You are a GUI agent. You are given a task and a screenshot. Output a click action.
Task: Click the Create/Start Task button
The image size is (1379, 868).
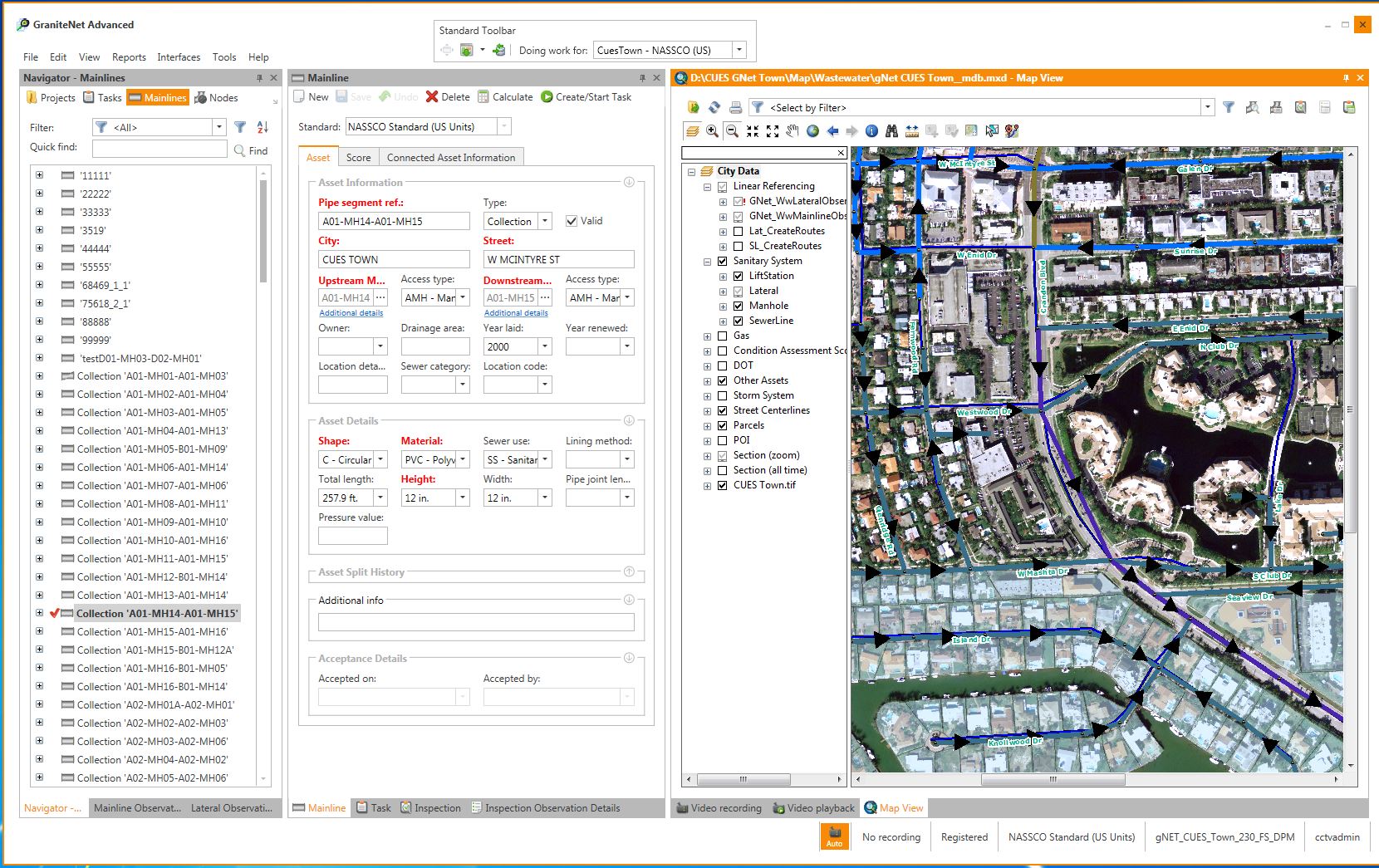point(587,96)
